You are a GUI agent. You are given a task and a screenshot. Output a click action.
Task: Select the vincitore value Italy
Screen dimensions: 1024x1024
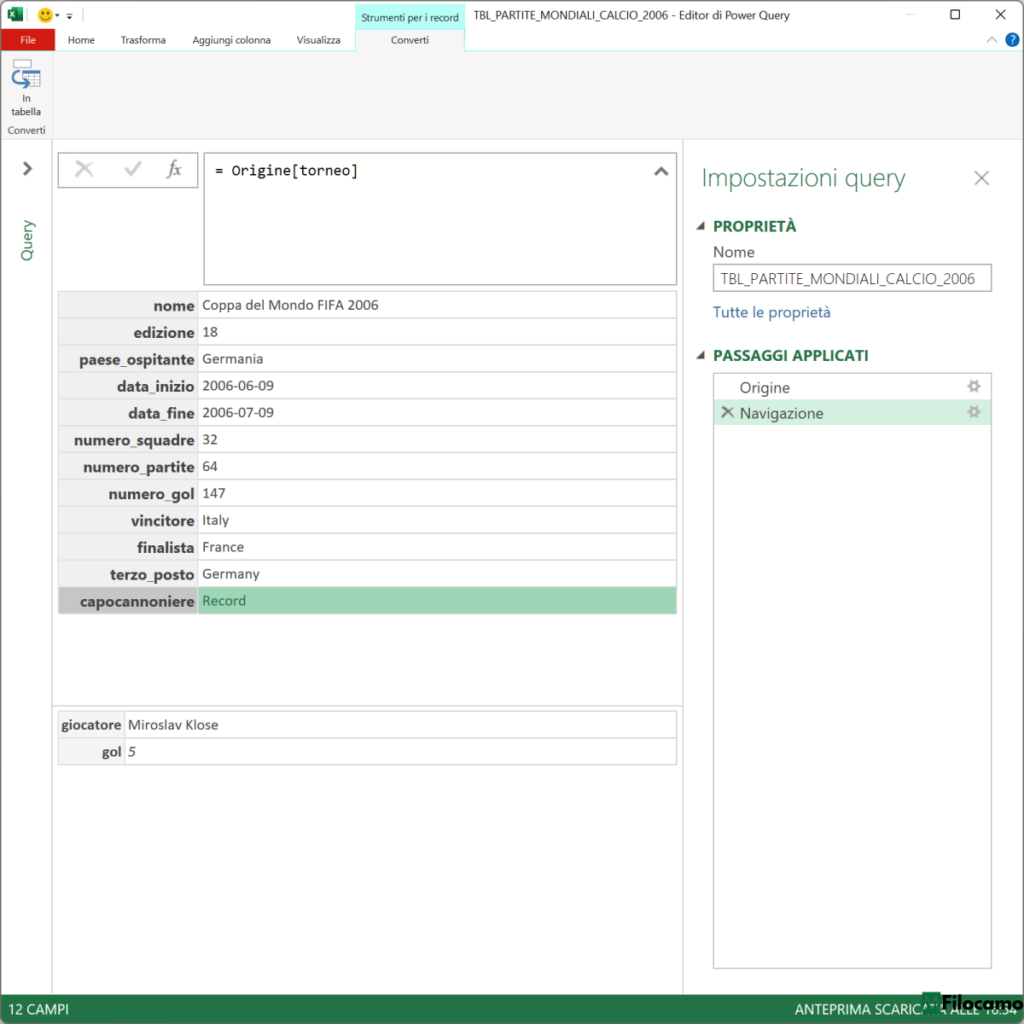pos(216,520)
